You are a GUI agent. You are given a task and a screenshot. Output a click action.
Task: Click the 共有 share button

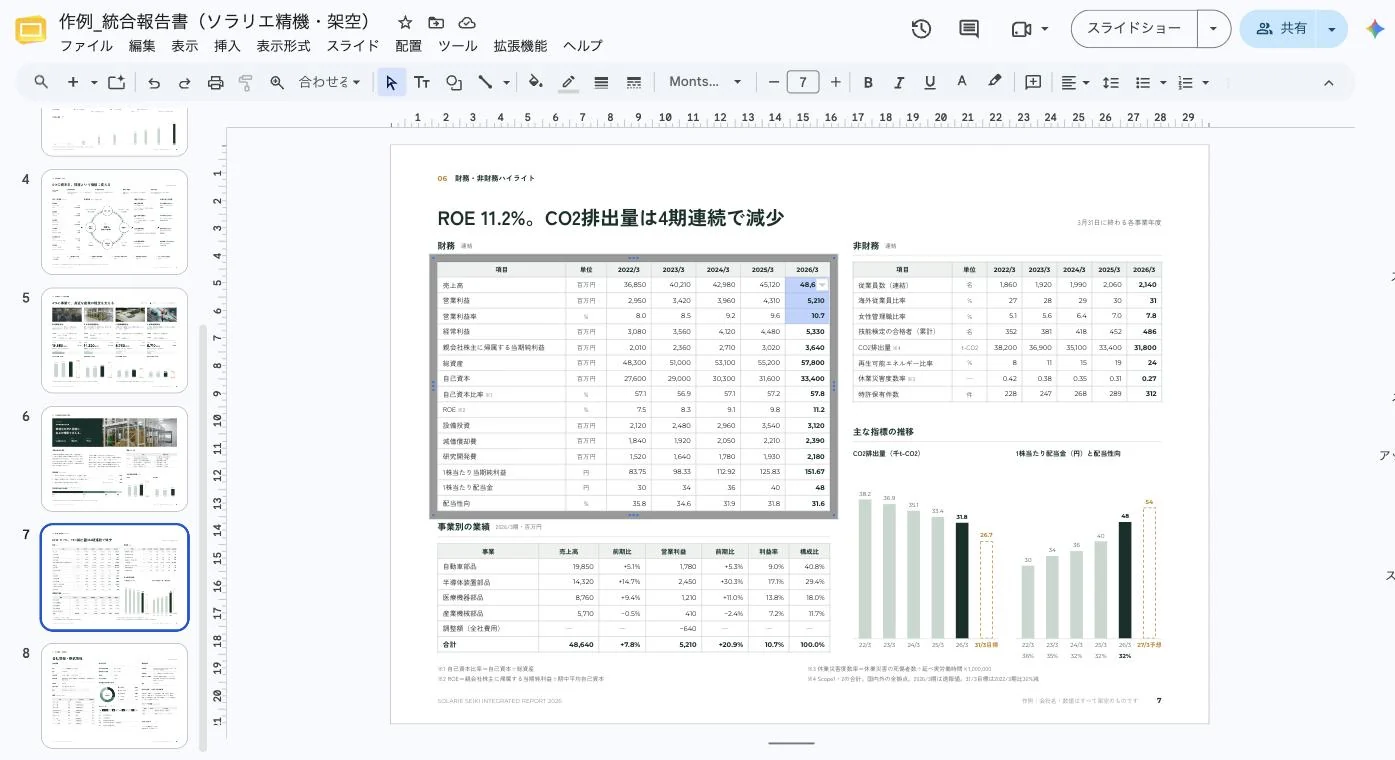1279,29
